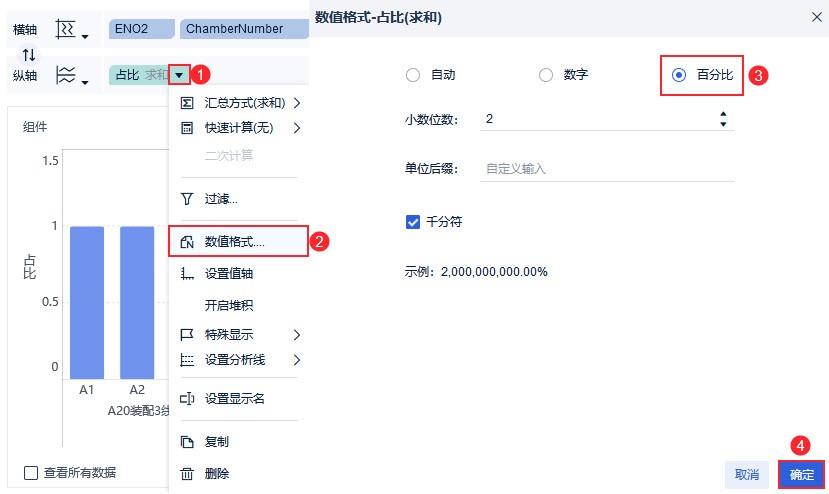Image resolution: width=829 pixels, height=494 pixels.
Task: Click the 设置值轴 icon
Action: [x=186, y=273]
